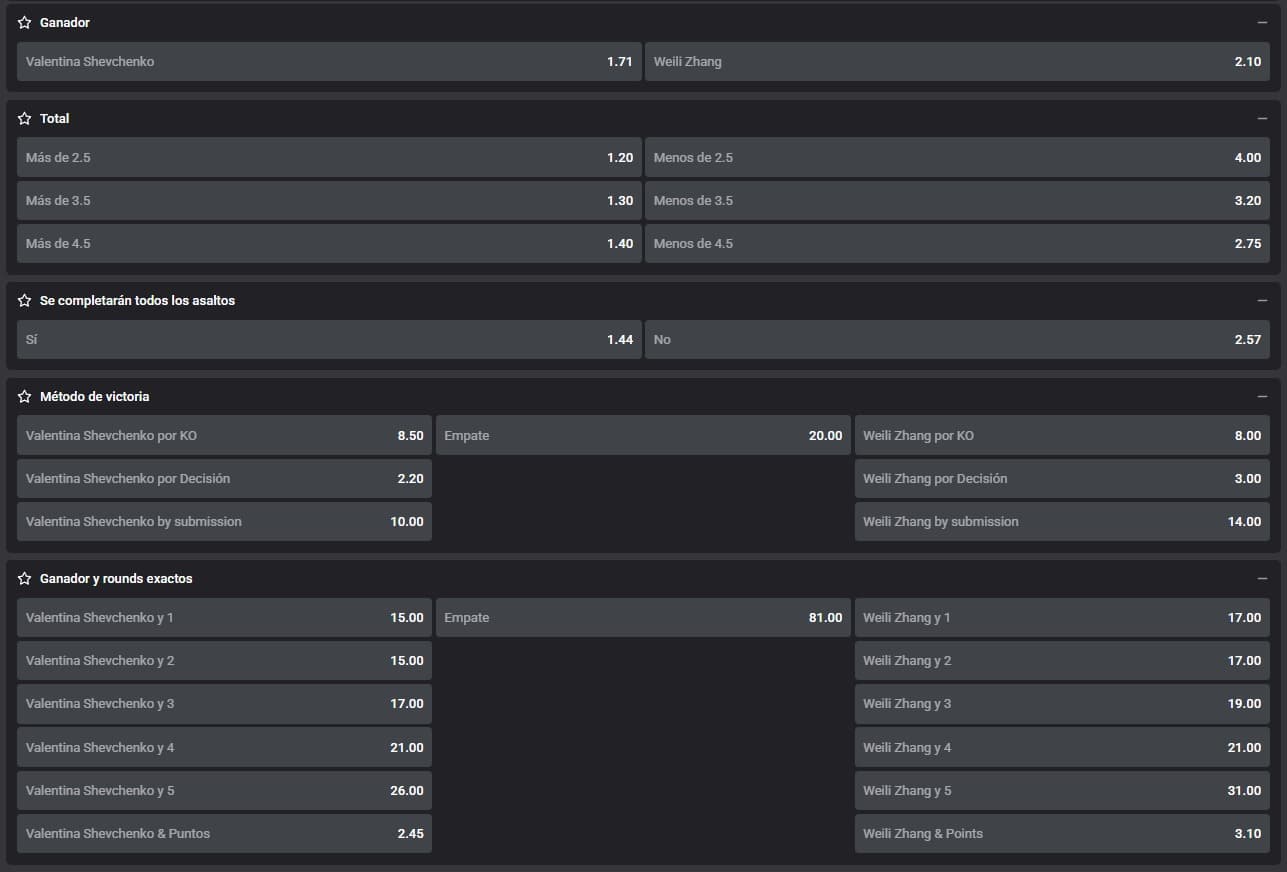Viewport: 1287px width, 872px height.
Task: Select Empate at 20.00 in Método de victoria
Action: tap(643, 435)
